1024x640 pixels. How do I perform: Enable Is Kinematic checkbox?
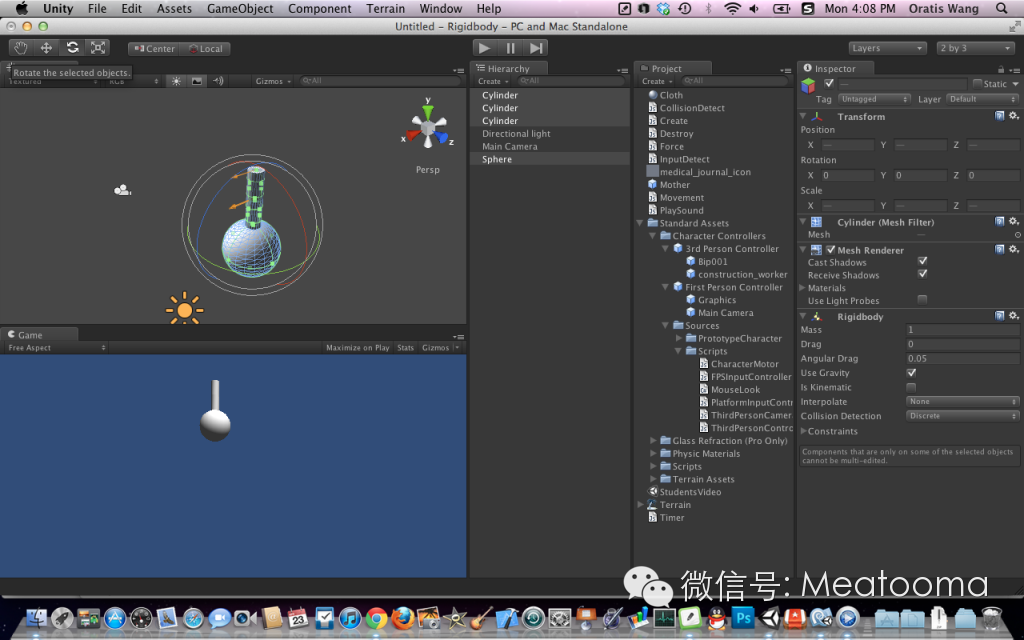tap(911, 387)
